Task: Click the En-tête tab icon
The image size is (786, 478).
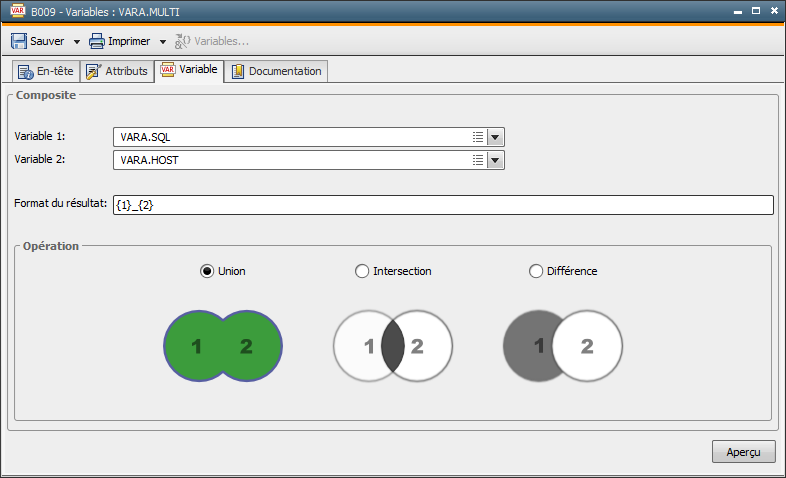Action: pos(26,72)
